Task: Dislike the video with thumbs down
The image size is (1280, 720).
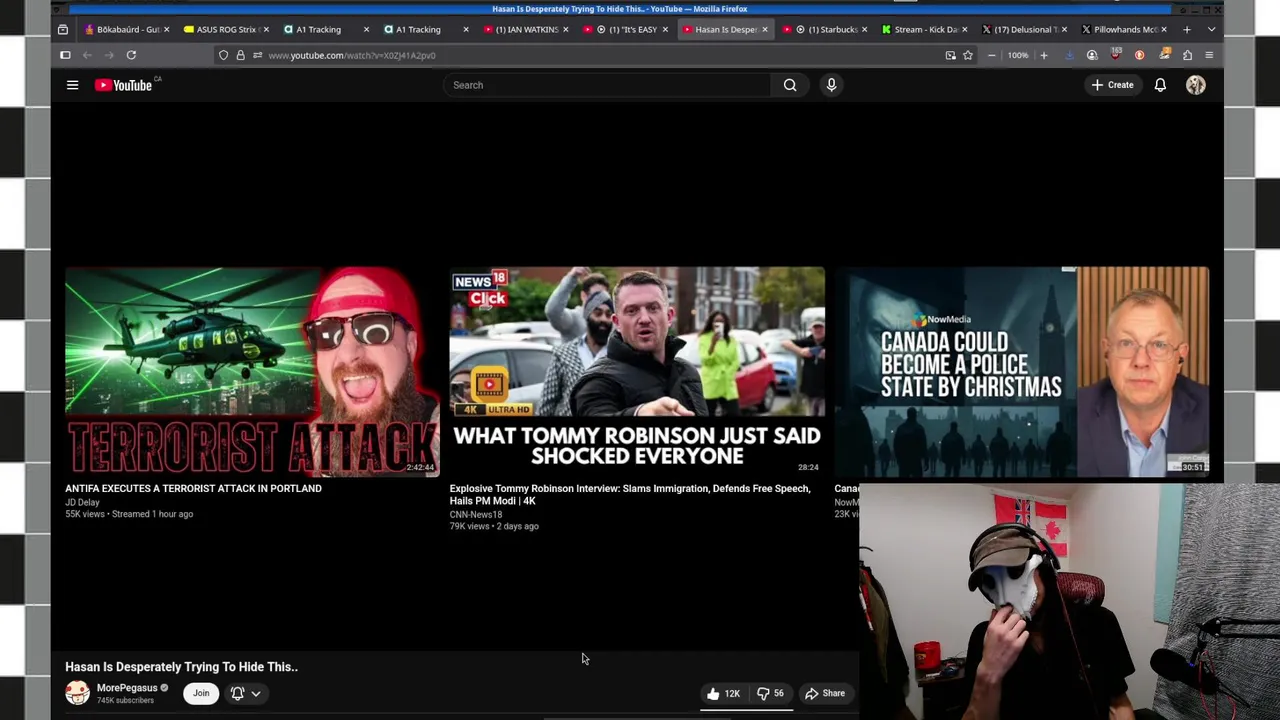Action: (770, 693)
